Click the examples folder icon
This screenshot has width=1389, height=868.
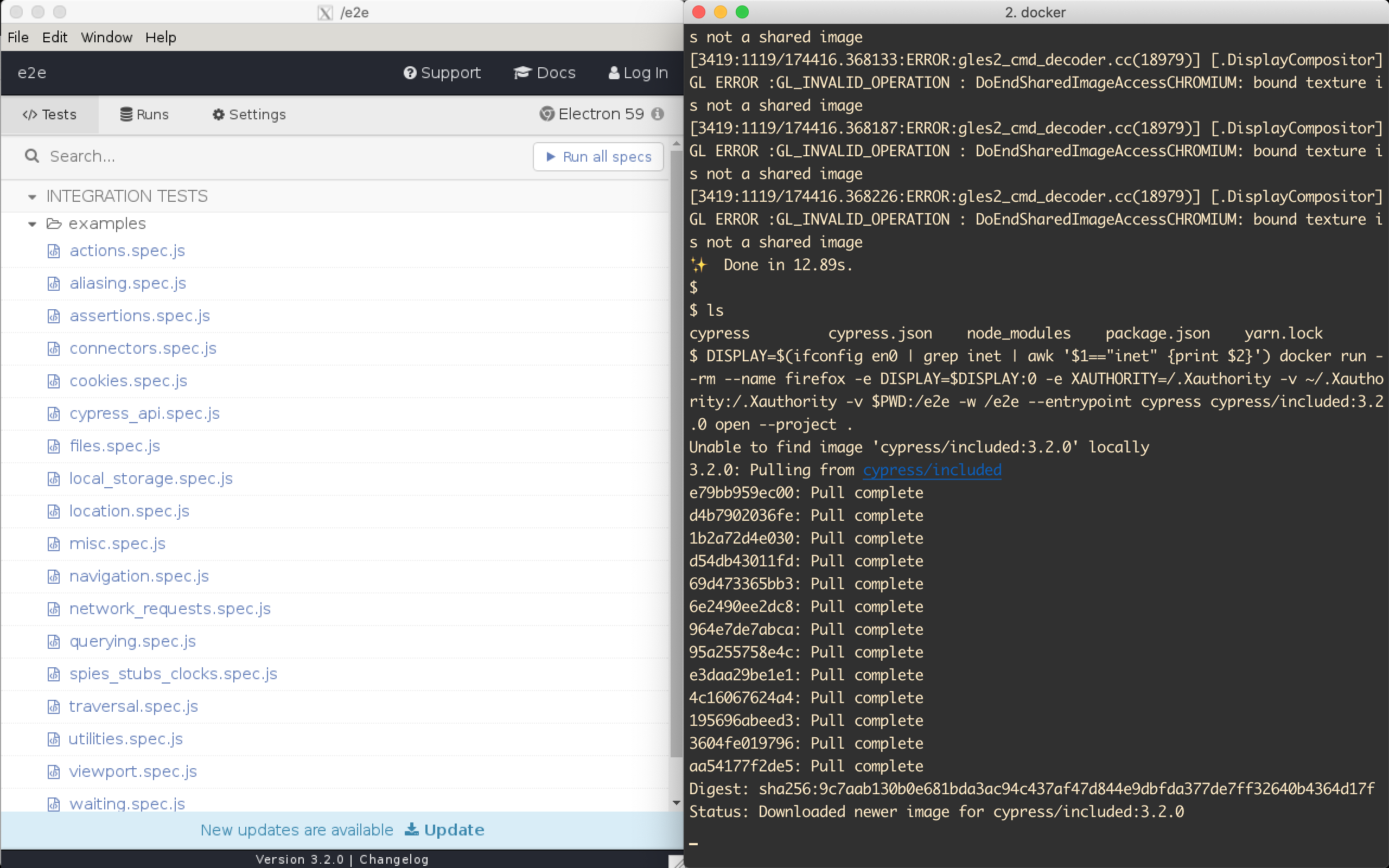click(54, 224)
